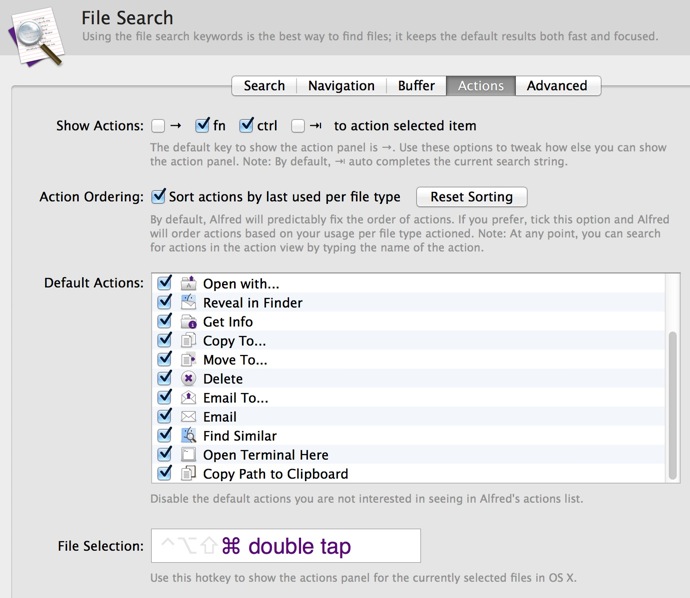690x598 pixels.
Task: Go to the Buffer tab
Action: coord(416,85)
